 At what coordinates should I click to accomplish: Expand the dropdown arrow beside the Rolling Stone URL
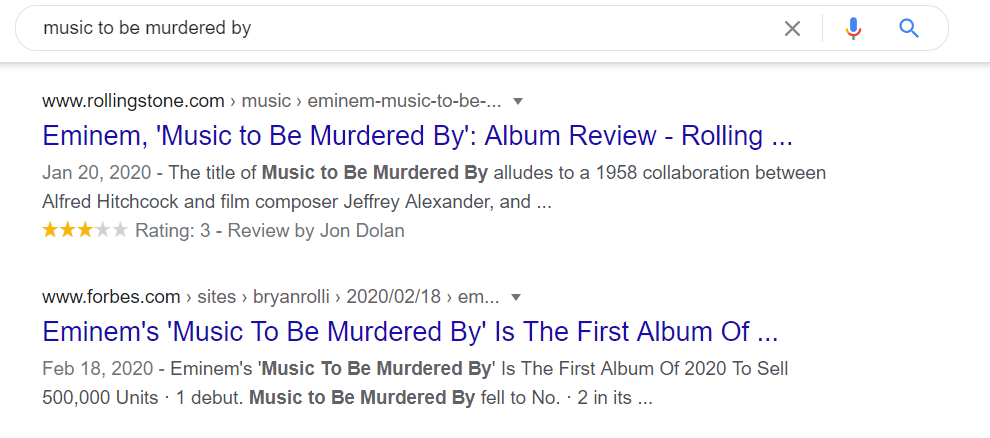518,101
